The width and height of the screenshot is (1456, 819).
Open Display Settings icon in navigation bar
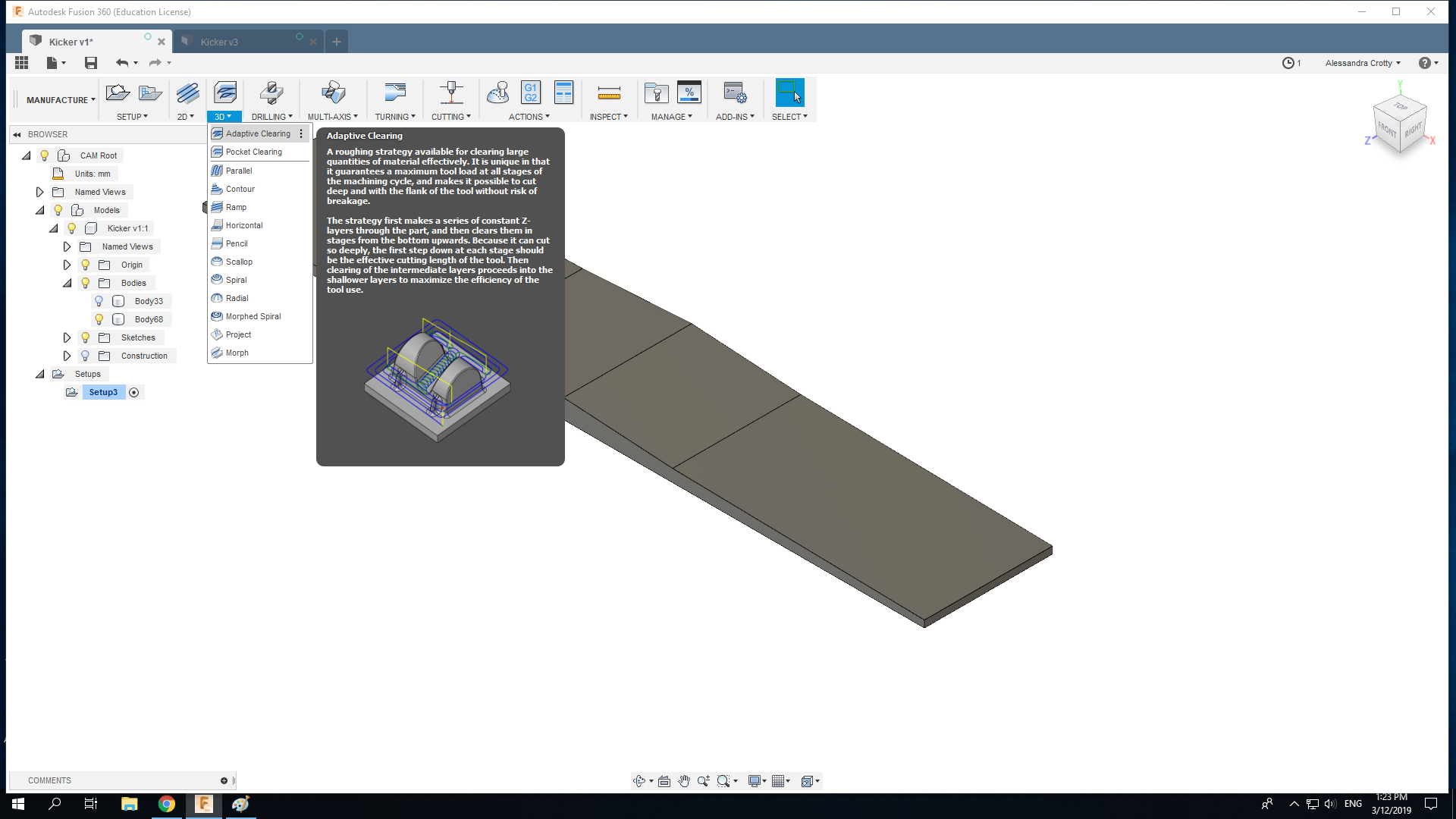pyautogui.click(x=755, y=781)
